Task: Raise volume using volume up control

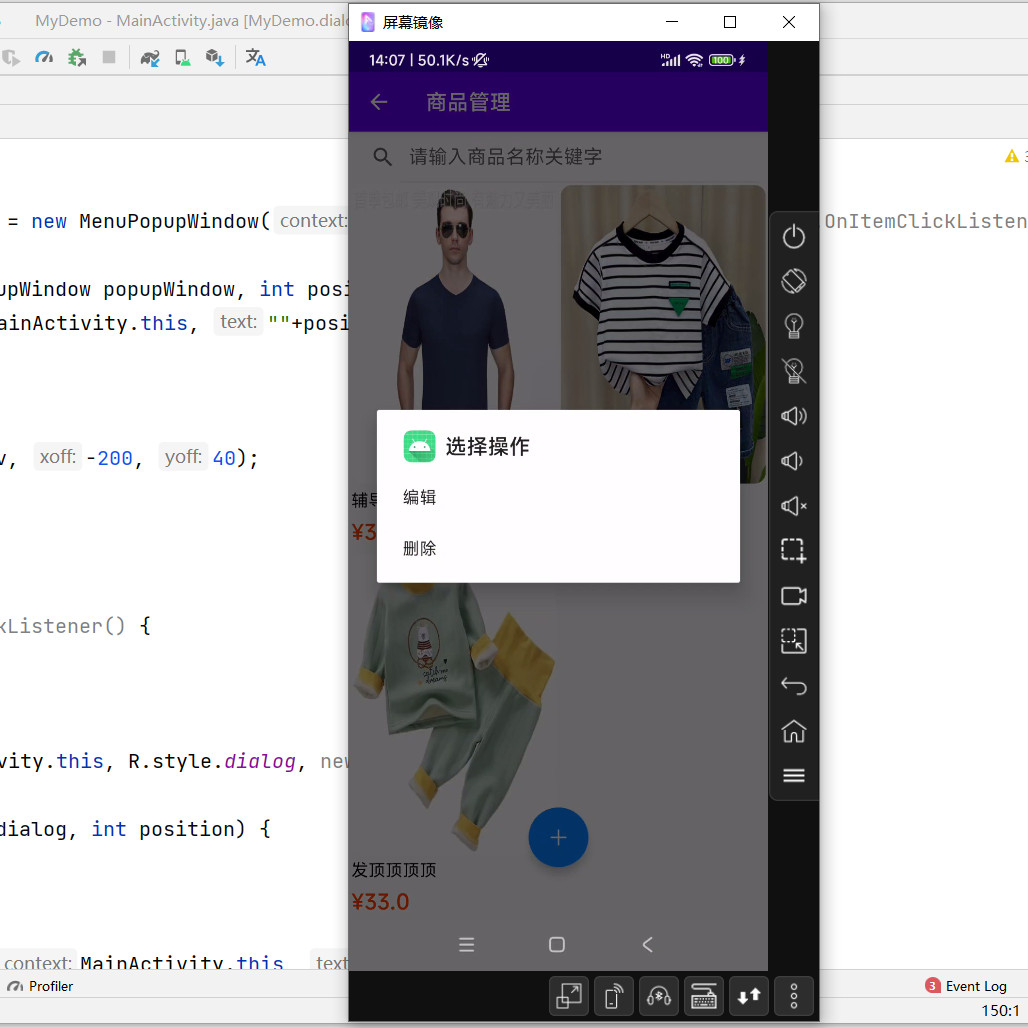Action: [794, 416]
